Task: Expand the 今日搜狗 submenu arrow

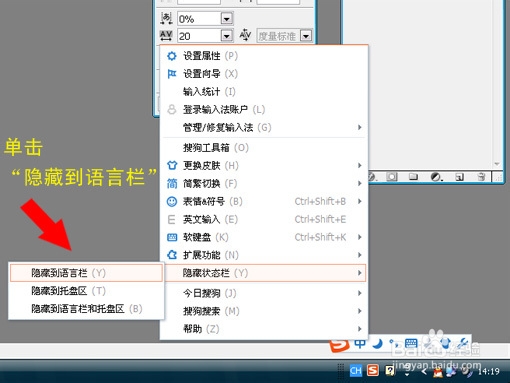Action: pyautogui.click(x=359, y=293)
